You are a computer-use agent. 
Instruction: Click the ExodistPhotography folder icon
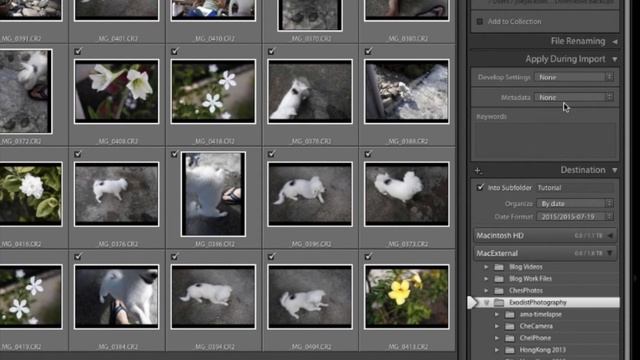[499, 302]
